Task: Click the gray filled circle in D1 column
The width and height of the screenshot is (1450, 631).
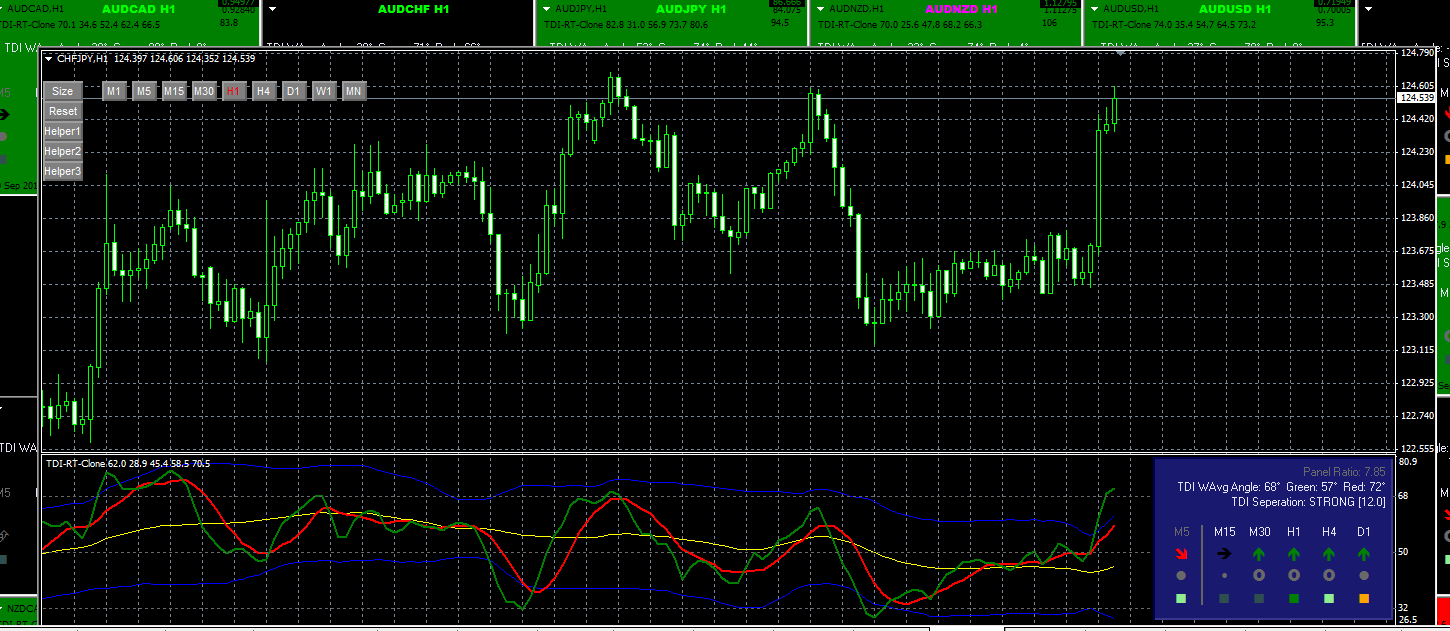Action: point(1364,576)
